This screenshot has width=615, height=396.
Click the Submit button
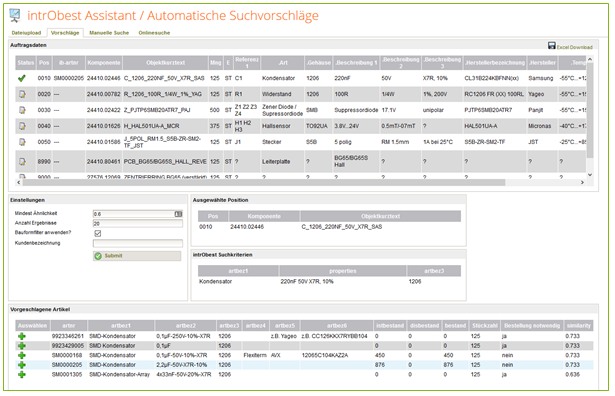pyautogui.click(x=137, y=256)
